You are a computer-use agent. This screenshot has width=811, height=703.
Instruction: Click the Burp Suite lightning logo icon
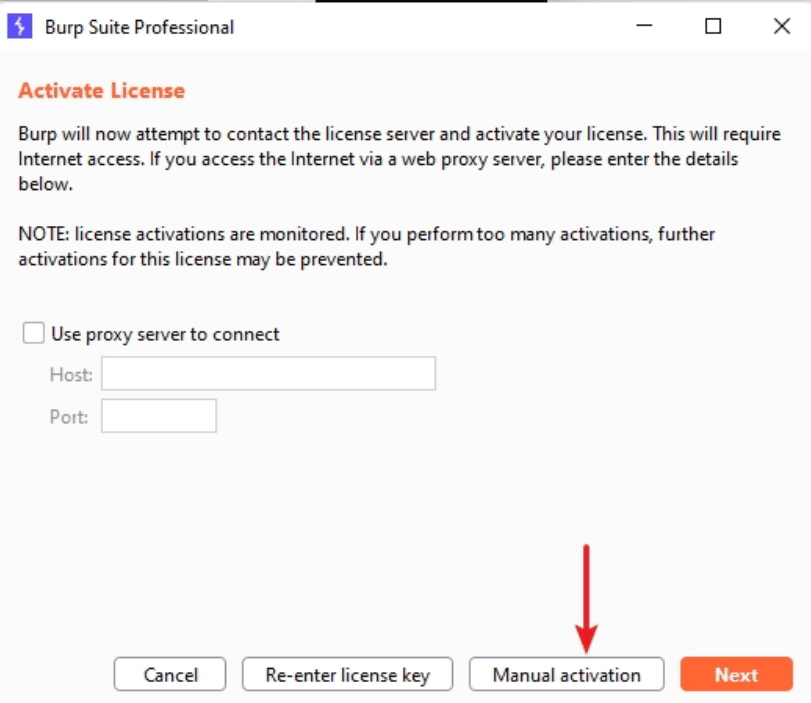(x=19, y=27)
